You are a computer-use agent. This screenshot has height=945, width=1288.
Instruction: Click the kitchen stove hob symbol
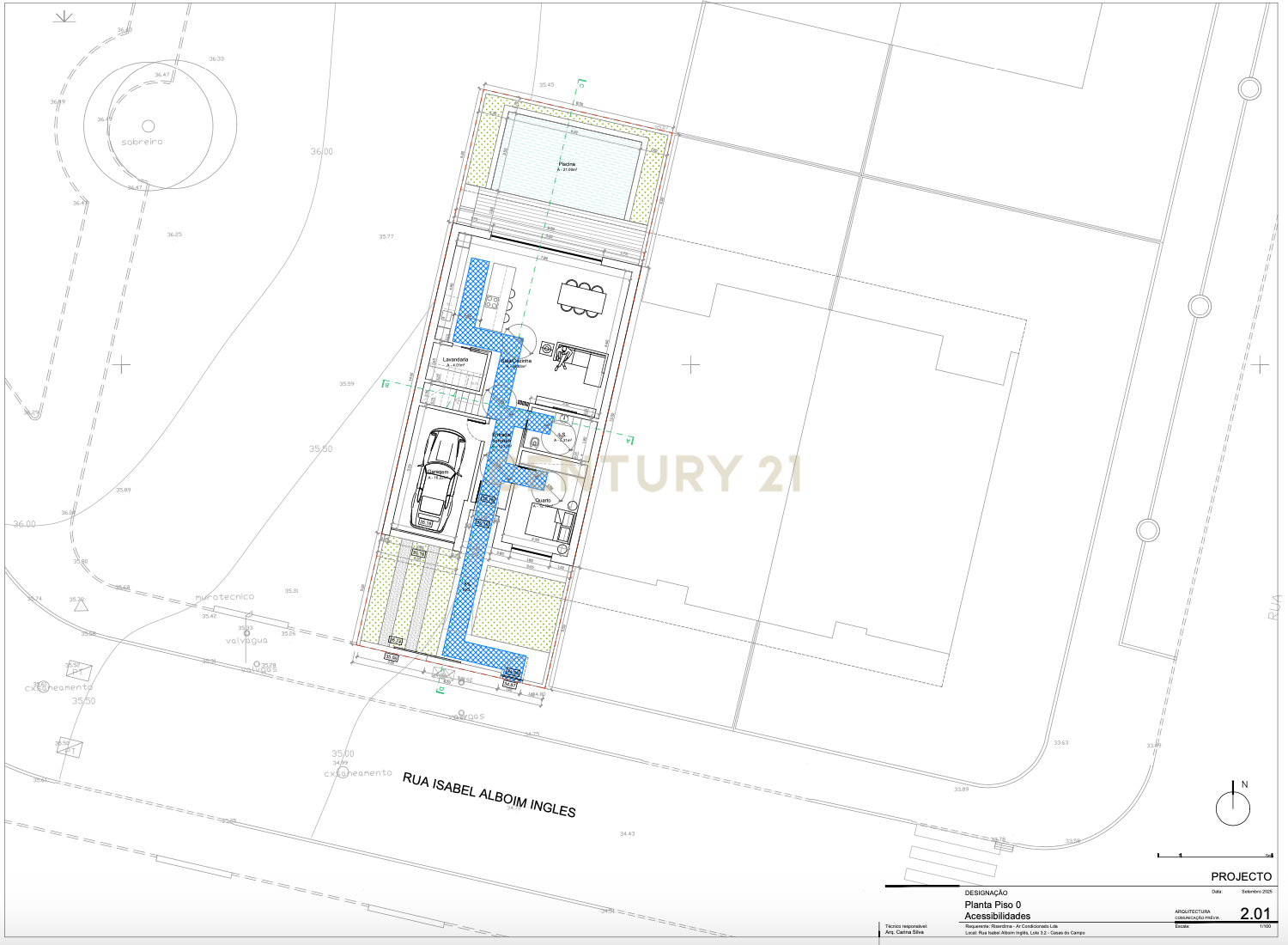click(493, 302)
